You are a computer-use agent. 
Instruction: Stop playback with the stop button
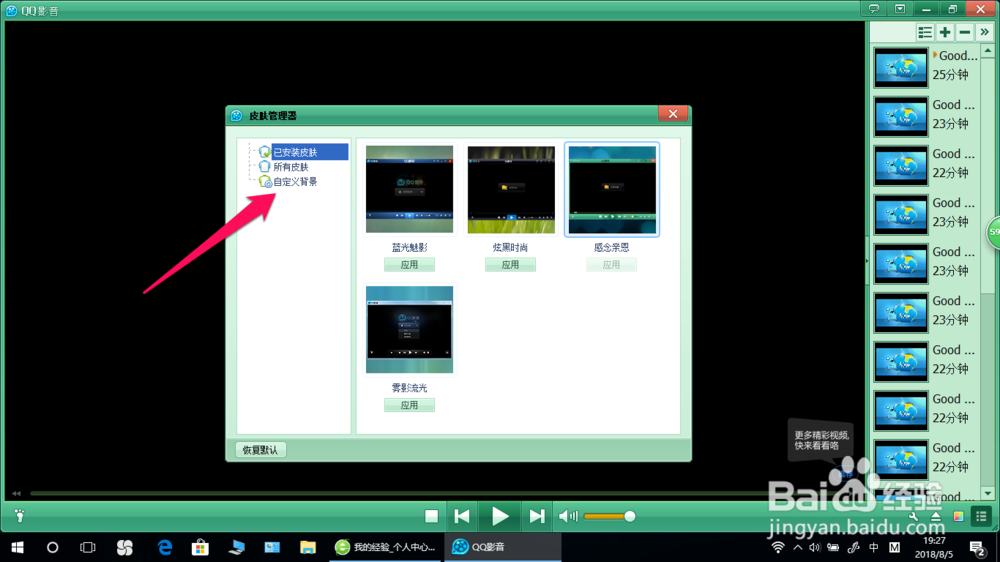[x=432, y=516]
